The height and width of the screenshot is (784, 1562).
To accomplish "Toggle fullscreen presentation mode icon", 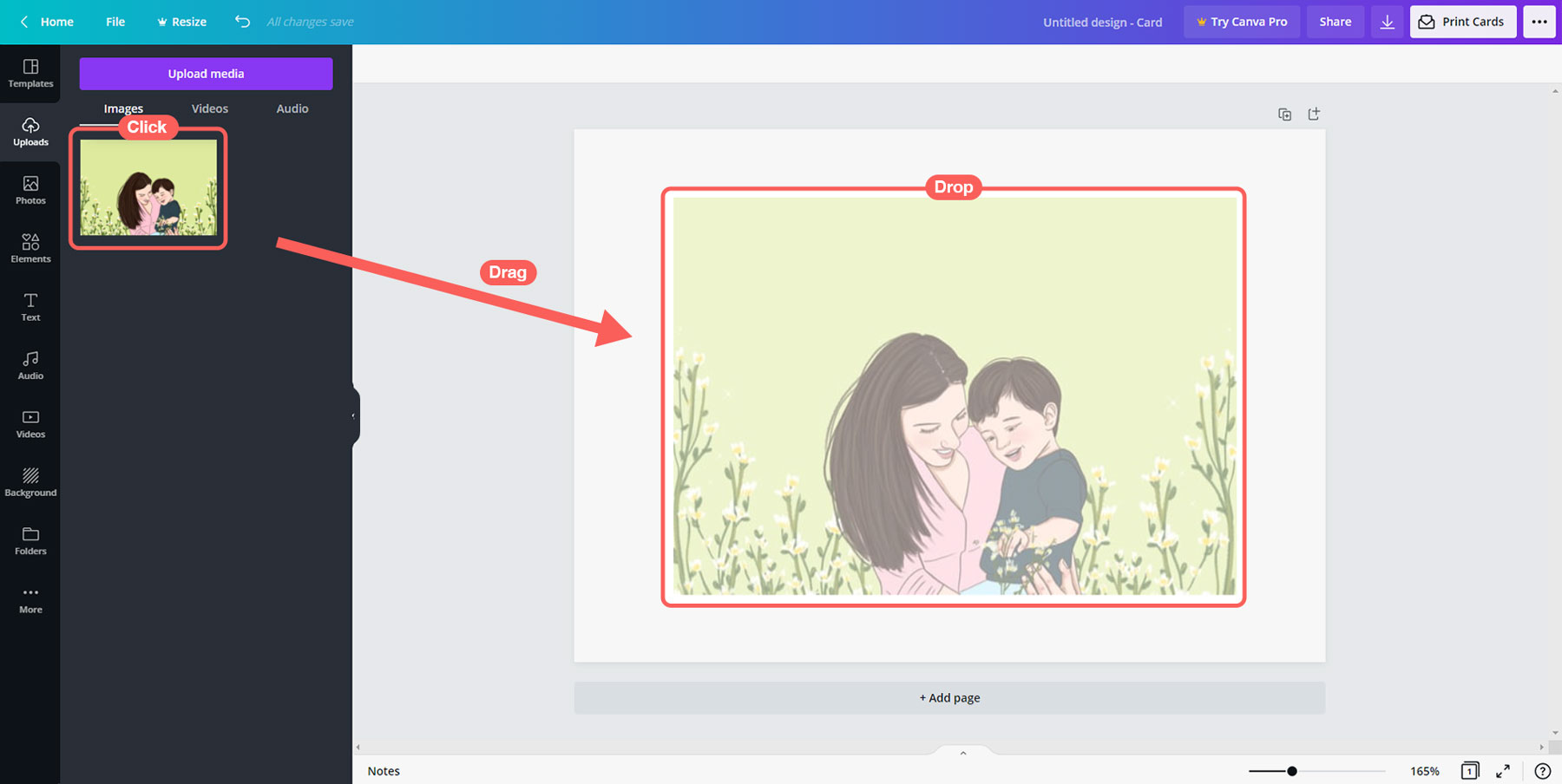I will (x=1502, y=771).
